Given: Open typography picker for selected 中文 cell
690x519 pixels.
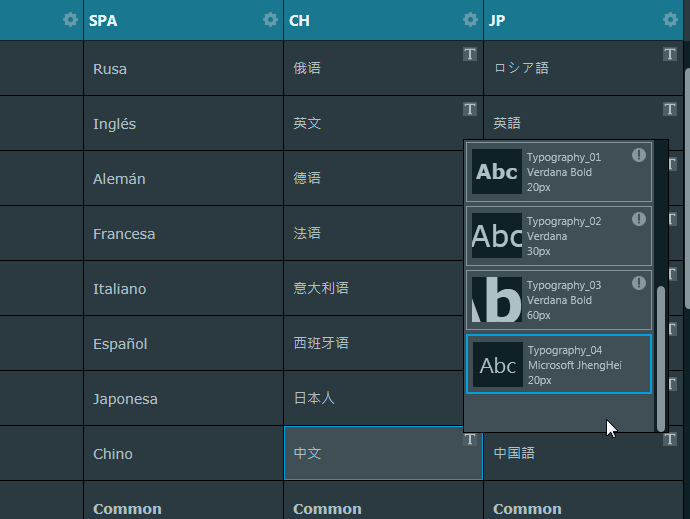Looking at the screenshot, I should (x=470, y=439).
